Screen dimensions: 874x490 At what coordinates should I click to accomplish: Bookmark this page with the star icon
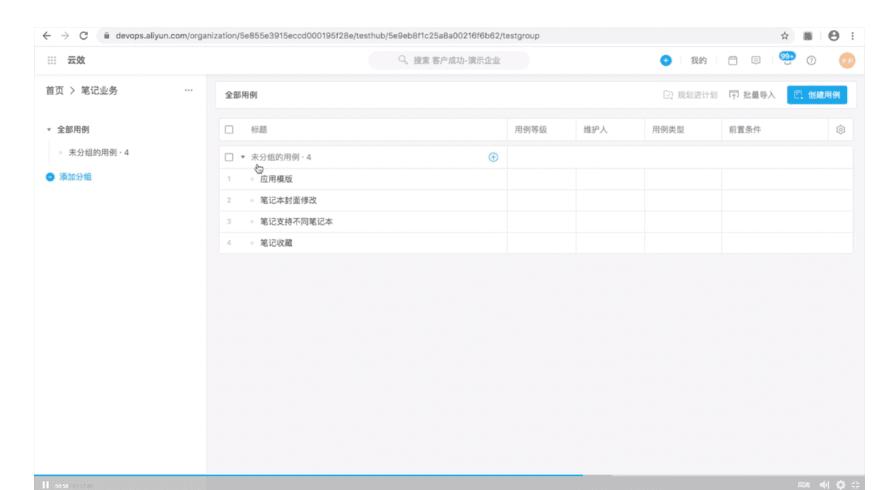pyautogui.click(x=785, y=36)
